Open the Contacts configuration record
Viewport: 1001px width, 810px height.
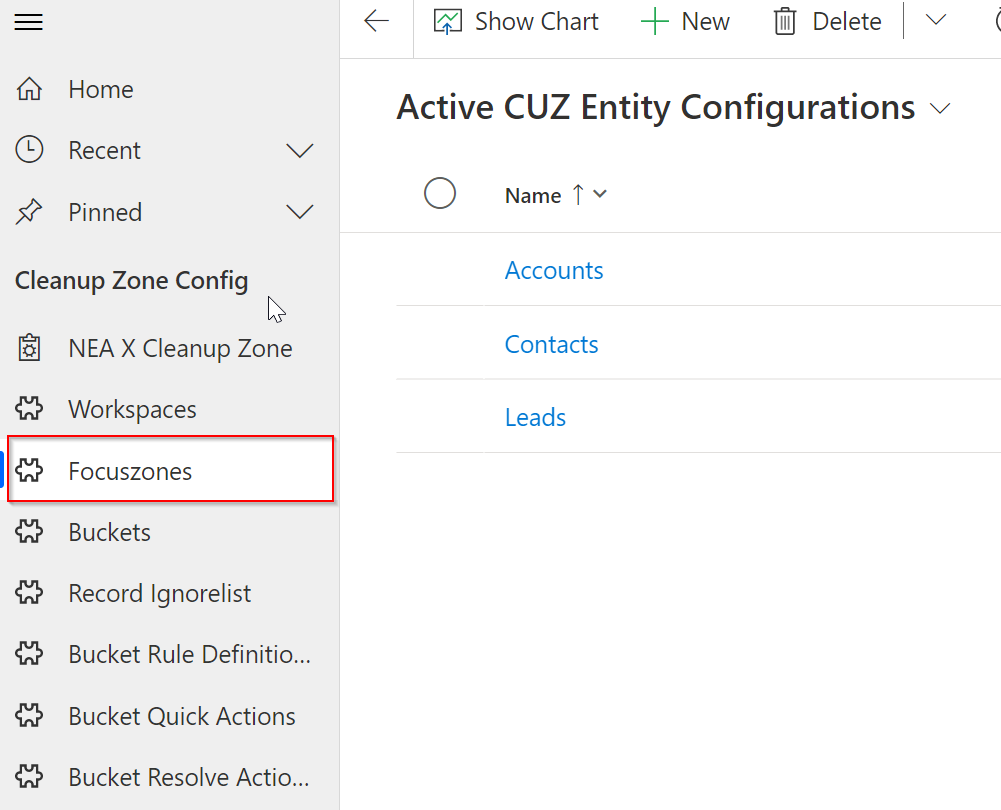click(551, 344)
